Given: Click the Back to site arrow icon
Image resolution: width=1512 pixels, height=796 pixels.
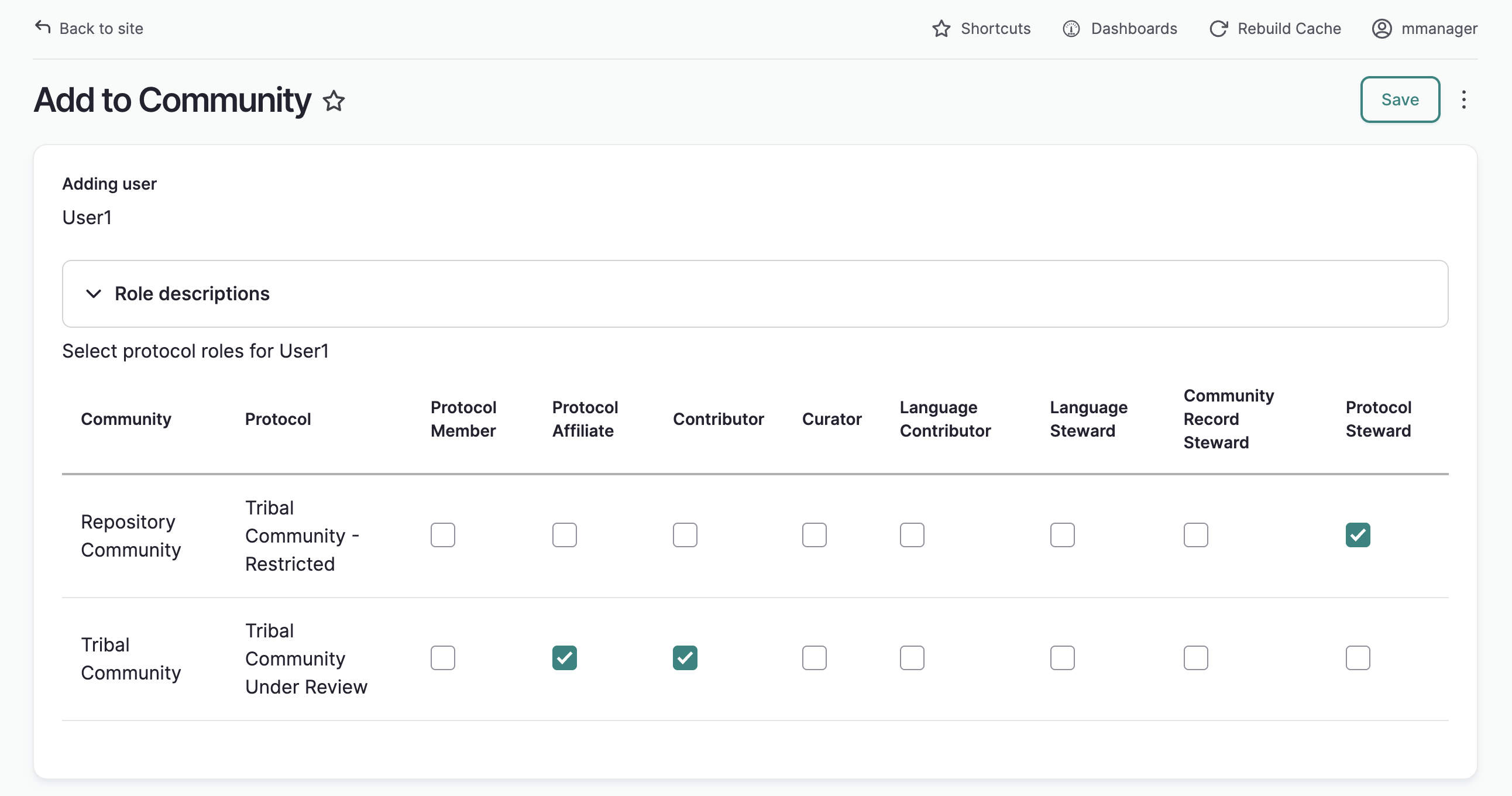Looking at the screenshot, I should click(43, 27).
